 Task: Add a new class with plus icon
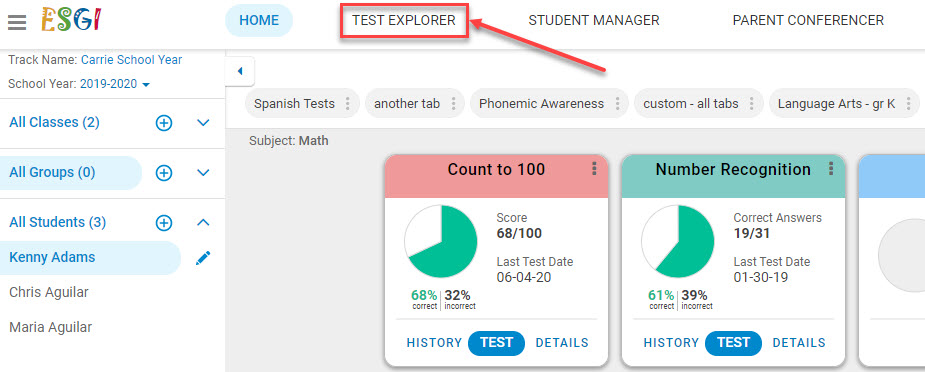(164, 123)
